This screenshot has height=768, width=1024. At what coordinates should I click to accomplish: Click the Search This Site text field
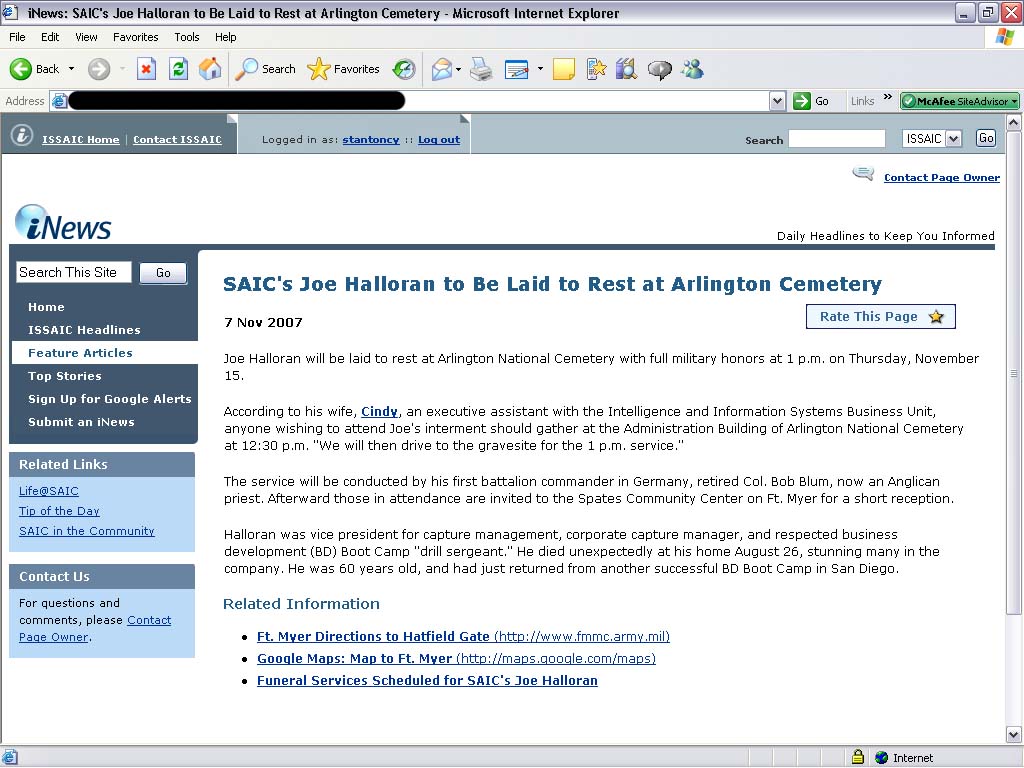(x=74, y=272)
